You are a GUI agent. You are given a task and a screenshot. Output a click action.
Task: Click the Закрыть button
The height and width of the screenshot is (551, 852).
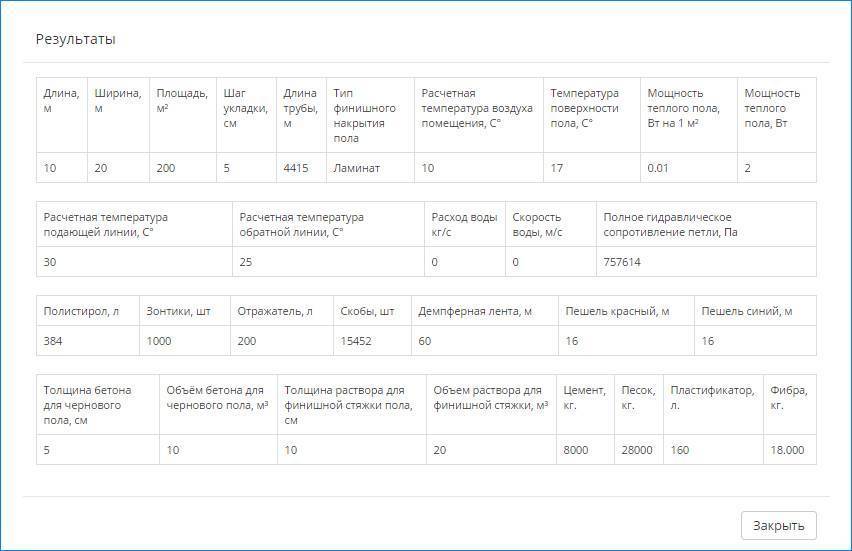778,526
